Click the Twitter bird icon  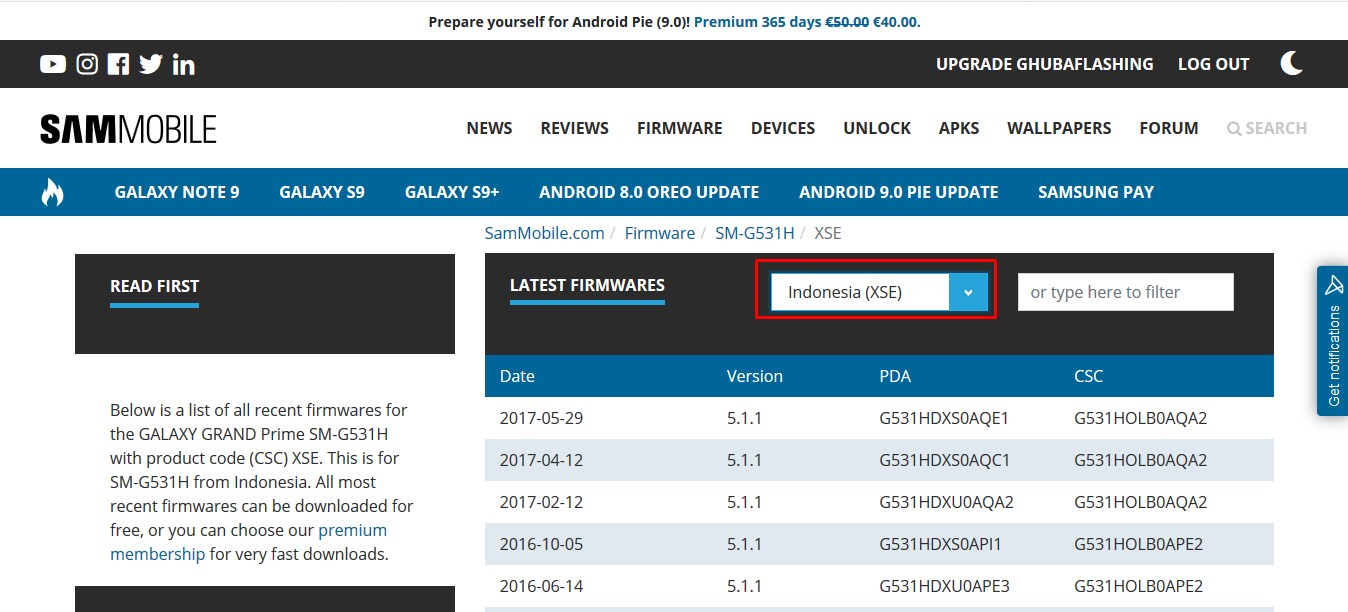150,63
